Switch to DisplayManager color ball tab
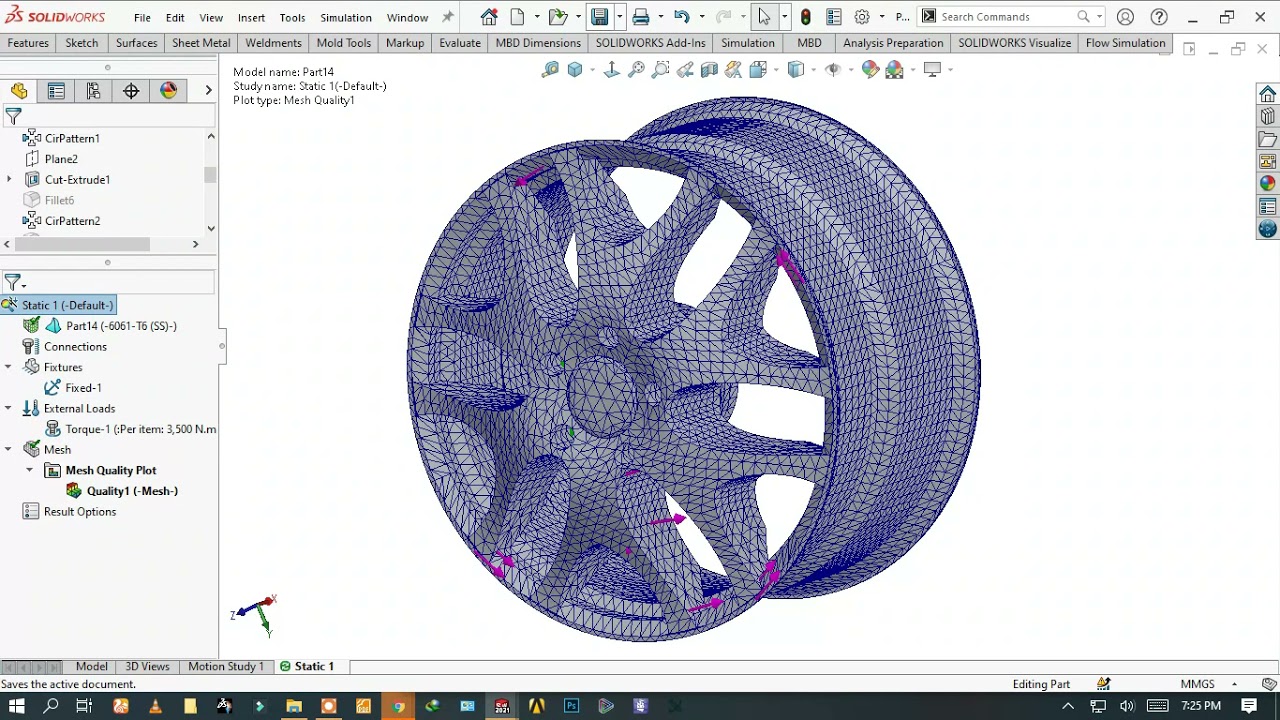 pyautogui.click(x=168, y=91)
